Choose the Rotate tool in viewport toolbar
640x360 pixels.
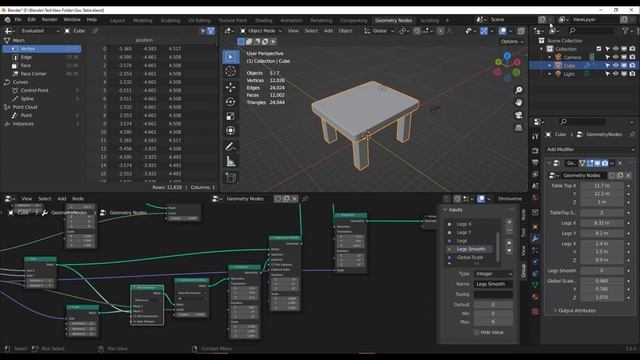tap(231, 102)
